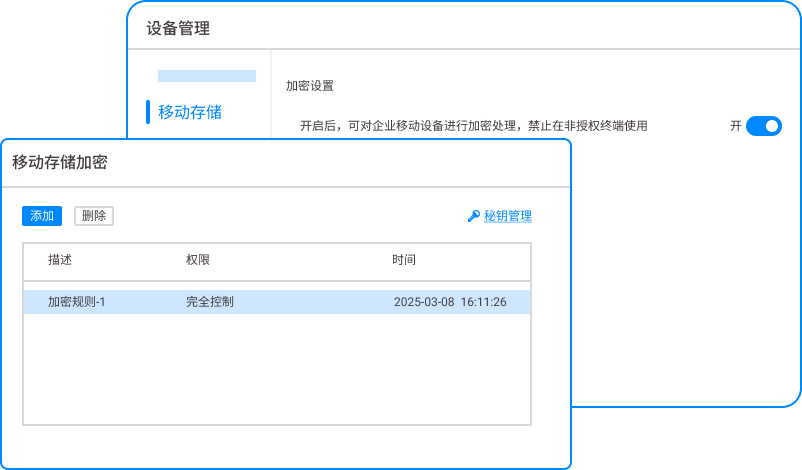Click the 设备管理 window title
The width and height of the screenshot is (802, 470).
[x=178, y=29]
